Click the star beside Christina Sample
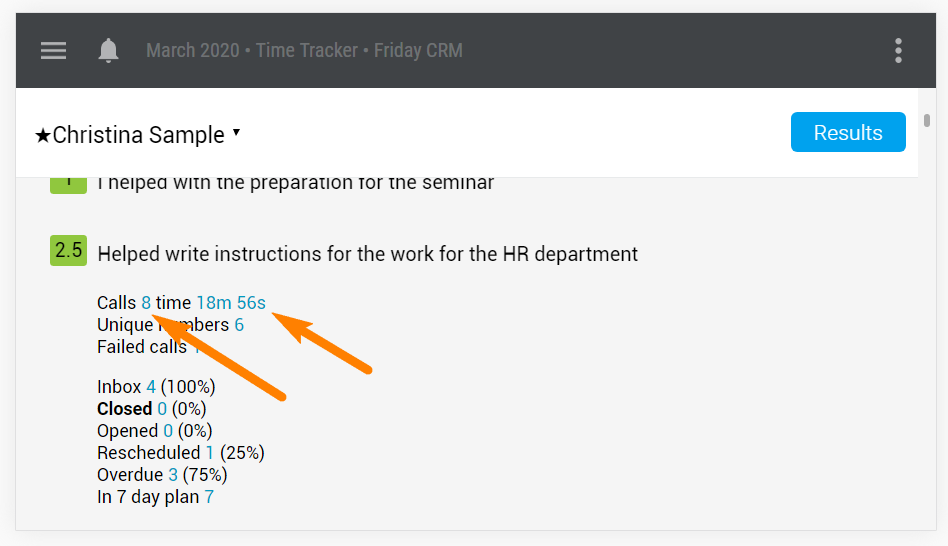The width and height of the screenshot is (948, 546). [x=42, y=135]
